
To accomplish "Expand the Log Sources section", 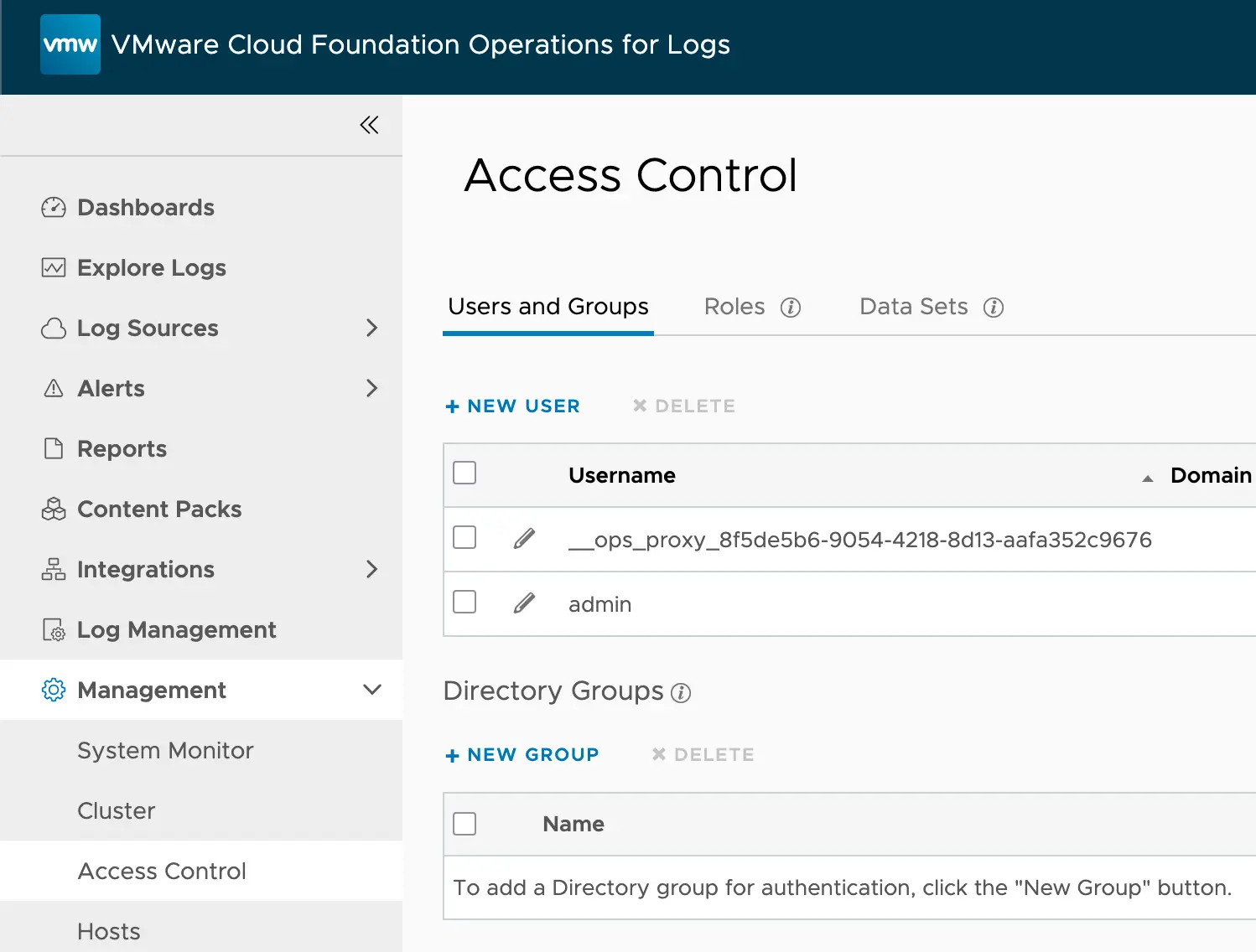I will pyautogui.click(x=372, y=329).
